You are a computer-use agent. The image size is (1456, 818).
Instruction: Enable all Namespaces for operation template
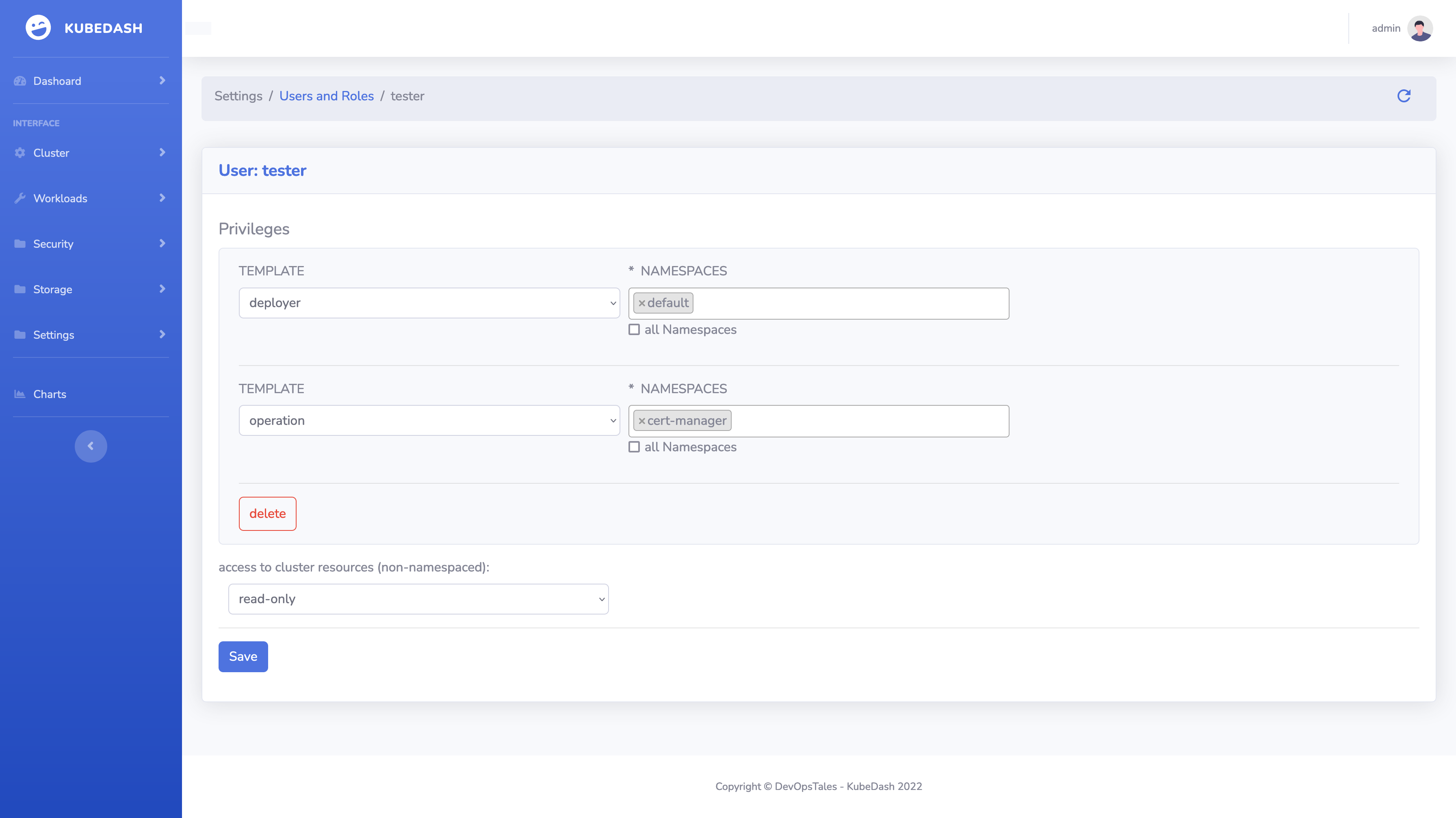(634, 447)
